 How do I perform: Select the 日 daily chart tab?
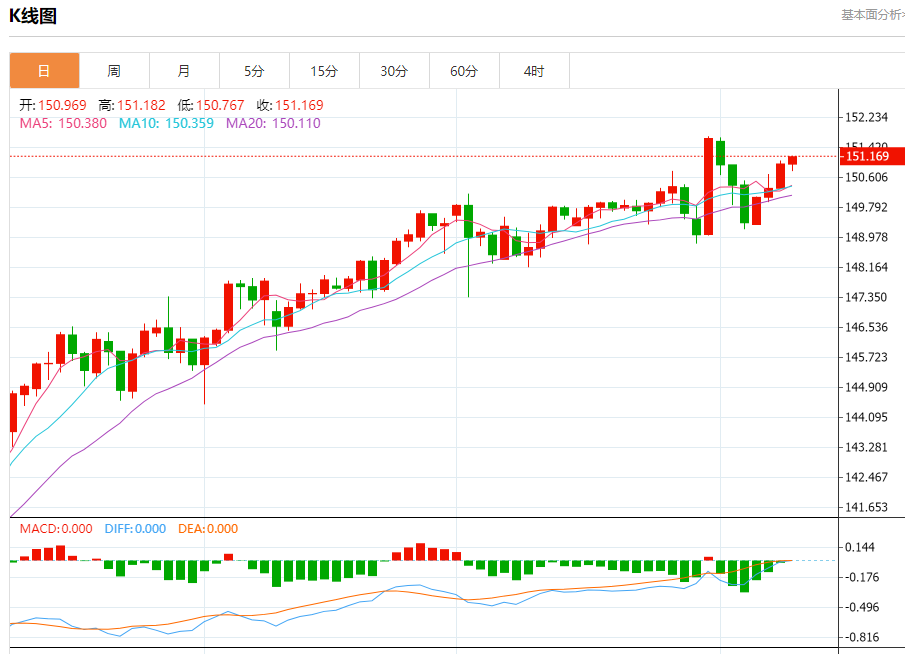coord(44,70)
